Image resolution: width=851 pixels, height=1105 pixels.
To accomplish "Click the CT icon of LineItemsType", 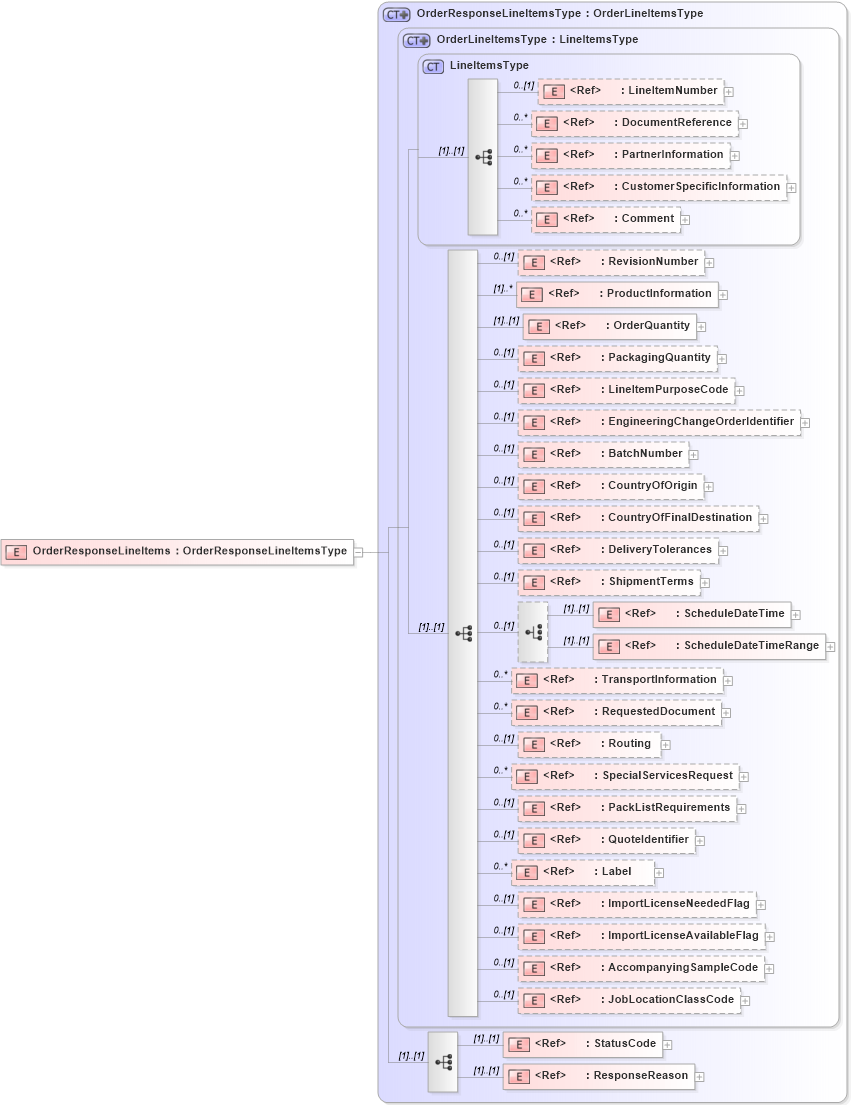I will [x=431, y=65].
